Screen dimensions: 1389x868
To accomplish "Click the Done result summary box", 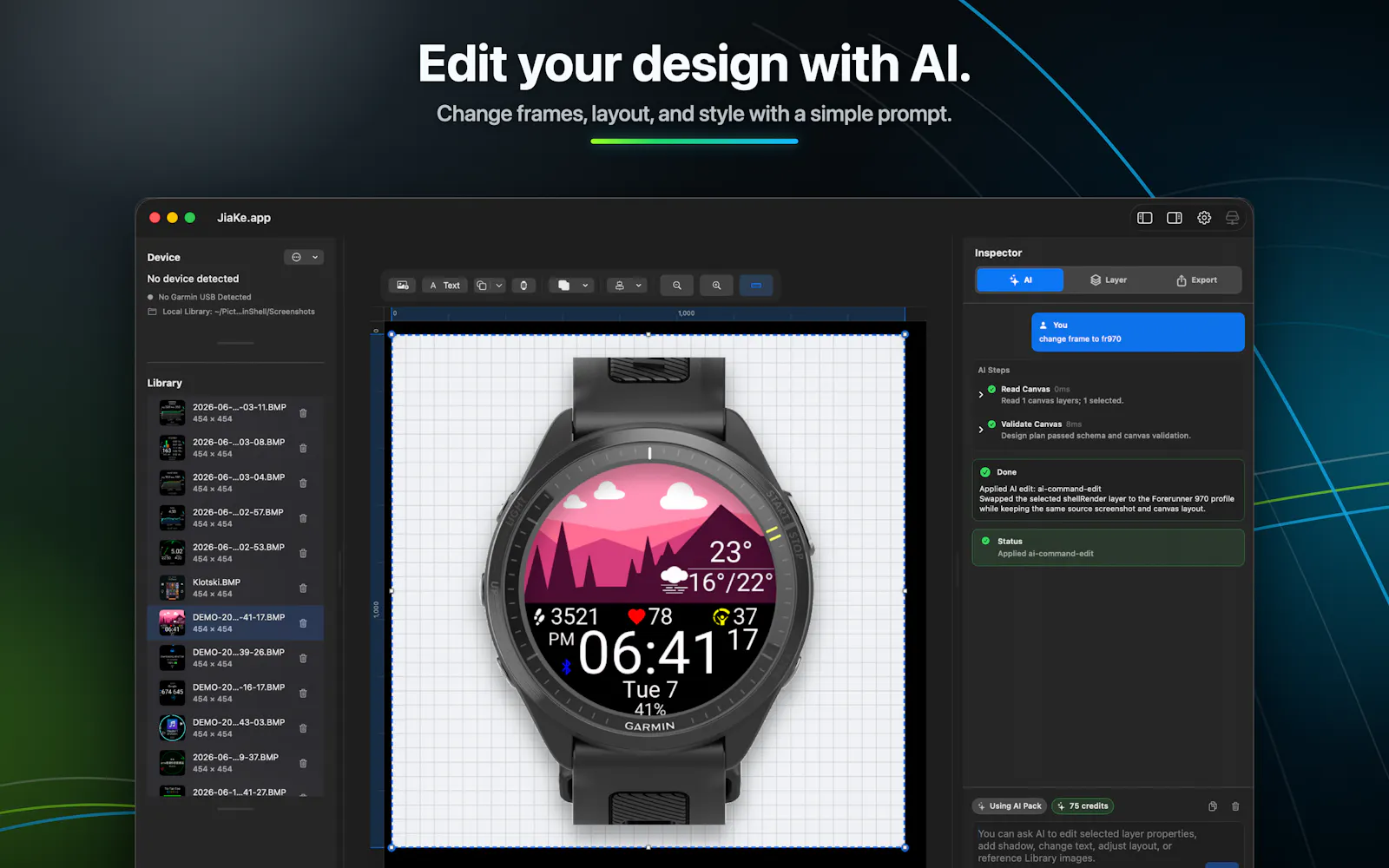I will pos(1108,490).
